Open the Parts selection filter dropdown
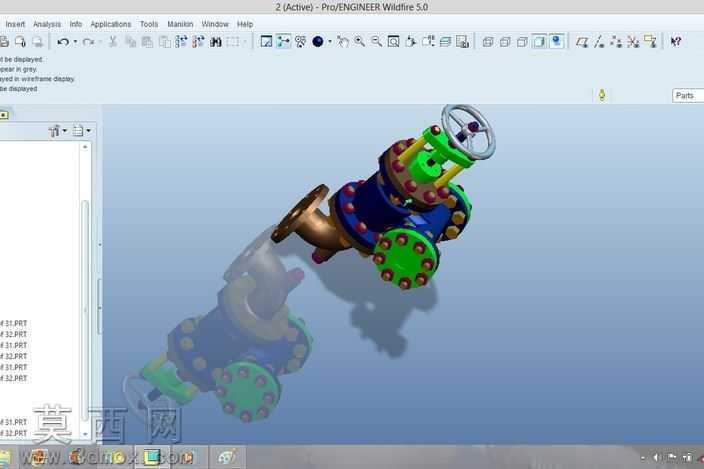The width and height of the screenshot is (704, 469). point(688,96)
